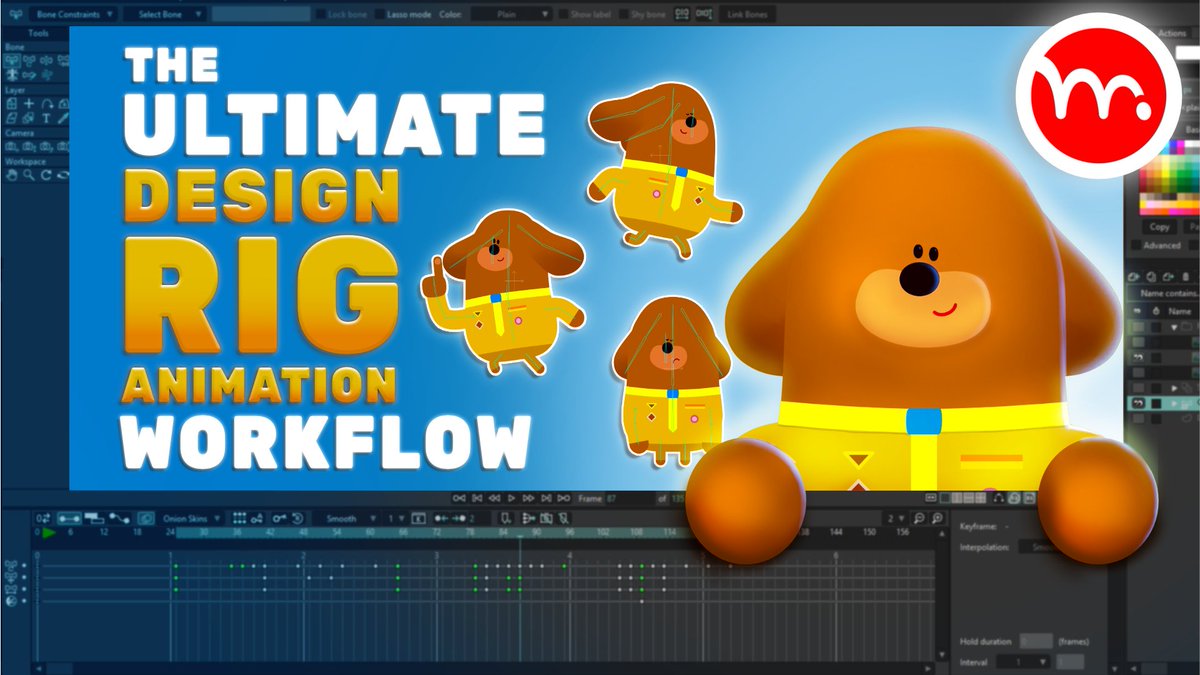1200x675 pixels.
Task: Select the Transform Layer tool
Action: click(x=12, y=103)
